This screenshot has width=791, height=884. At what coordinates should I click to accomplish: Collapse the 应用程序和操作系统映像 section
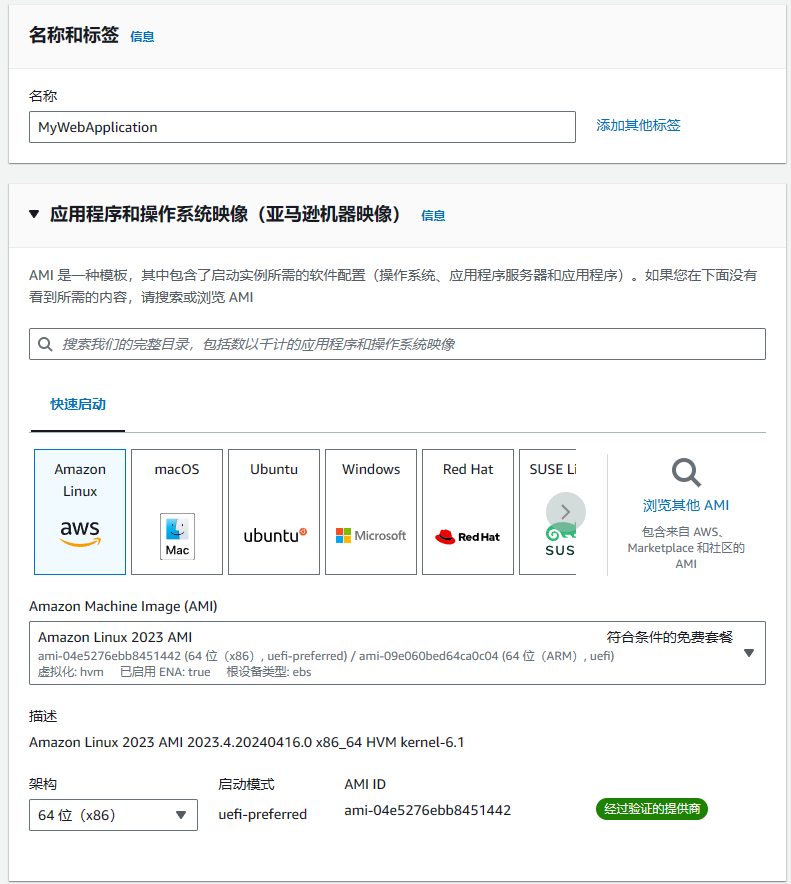[34, 214]
